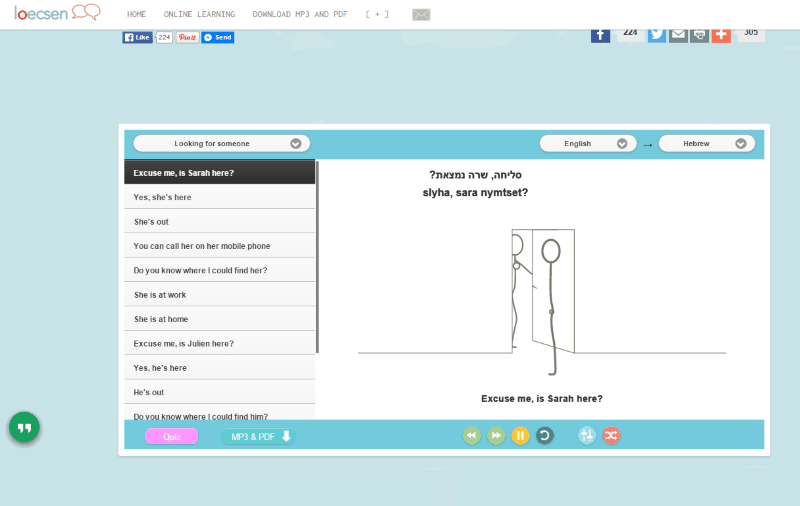The image size is (800, 506).
Task: Open ONLINE LEARNING menu item
Action: [199, 14]
